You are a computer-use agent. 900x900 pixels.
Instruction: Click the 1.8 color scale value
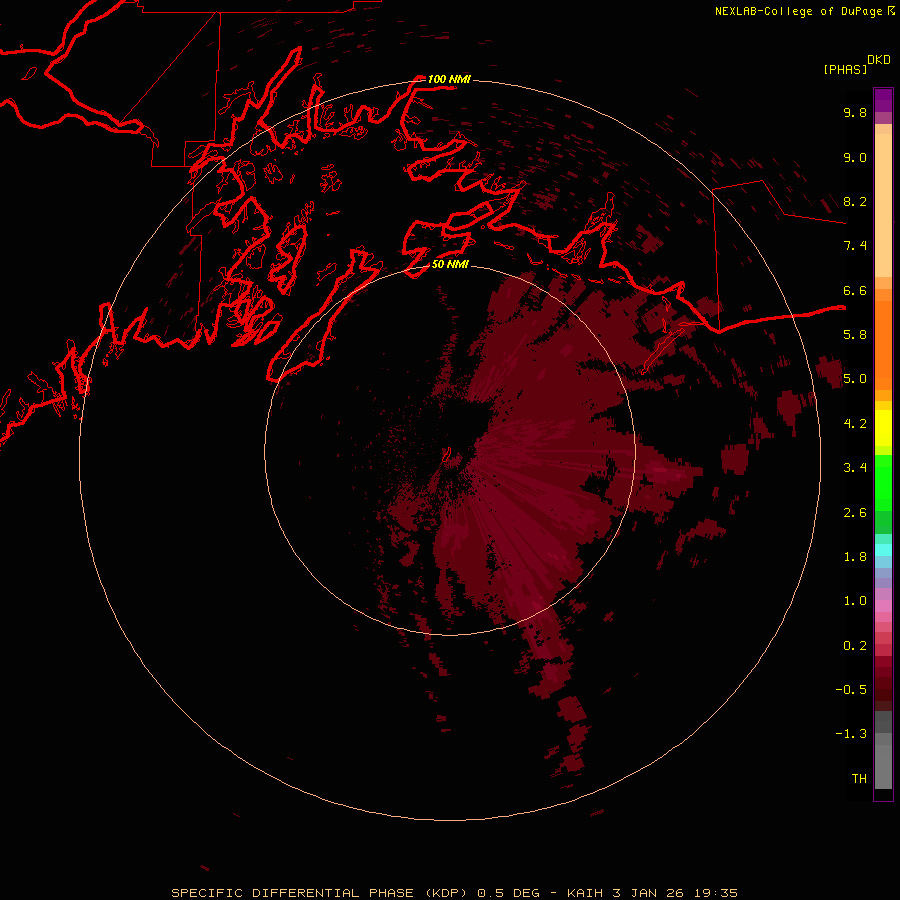click(x=855, y=557)
